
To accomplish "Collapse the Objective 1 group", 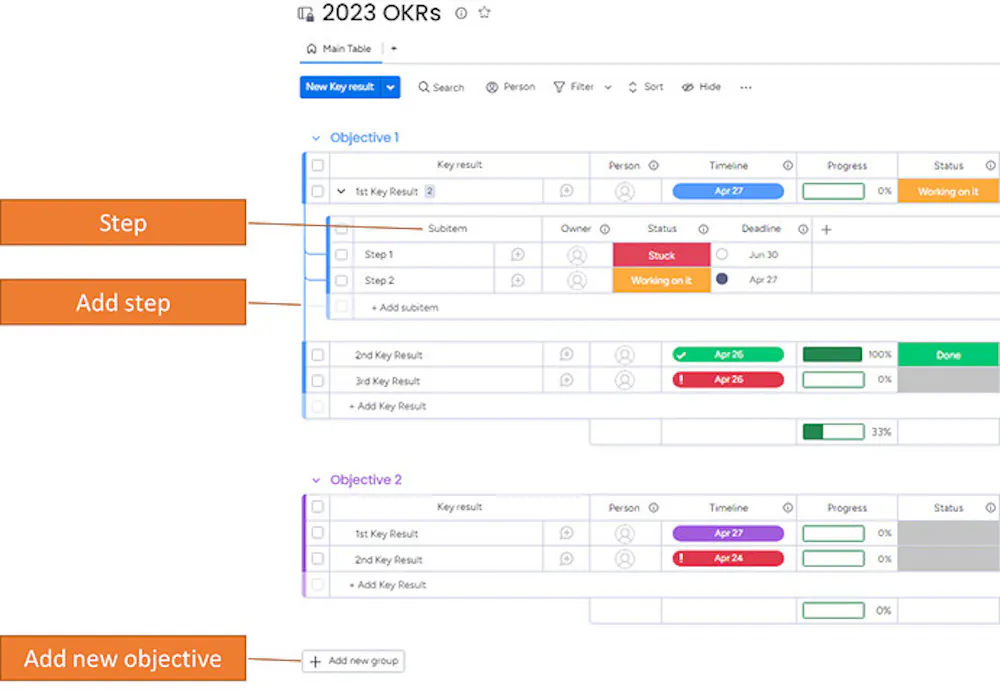I will [316, 138].
